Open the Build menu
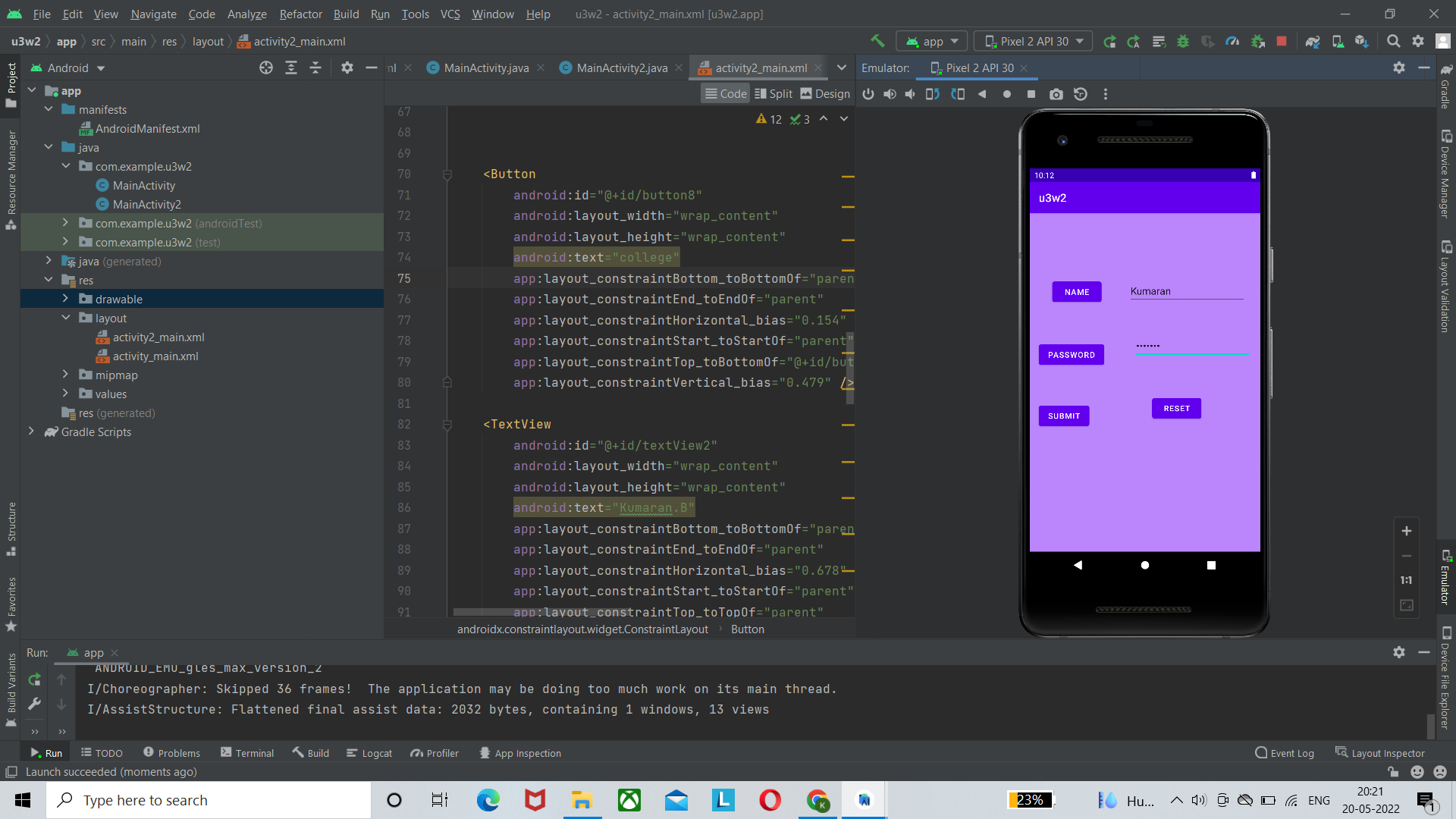 (x=346, y=14)
